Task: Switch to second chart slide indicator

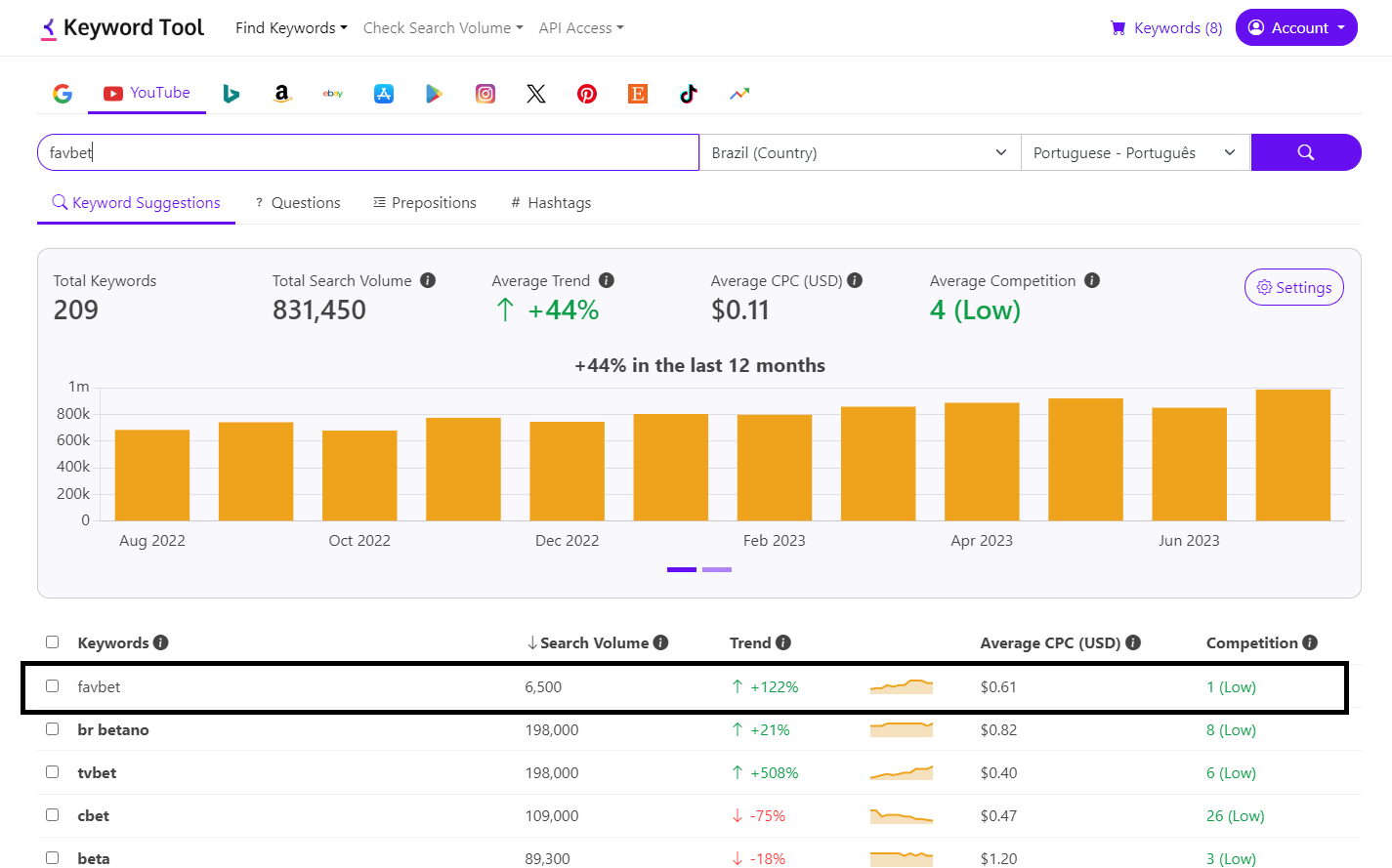Action: coord(717,569)
